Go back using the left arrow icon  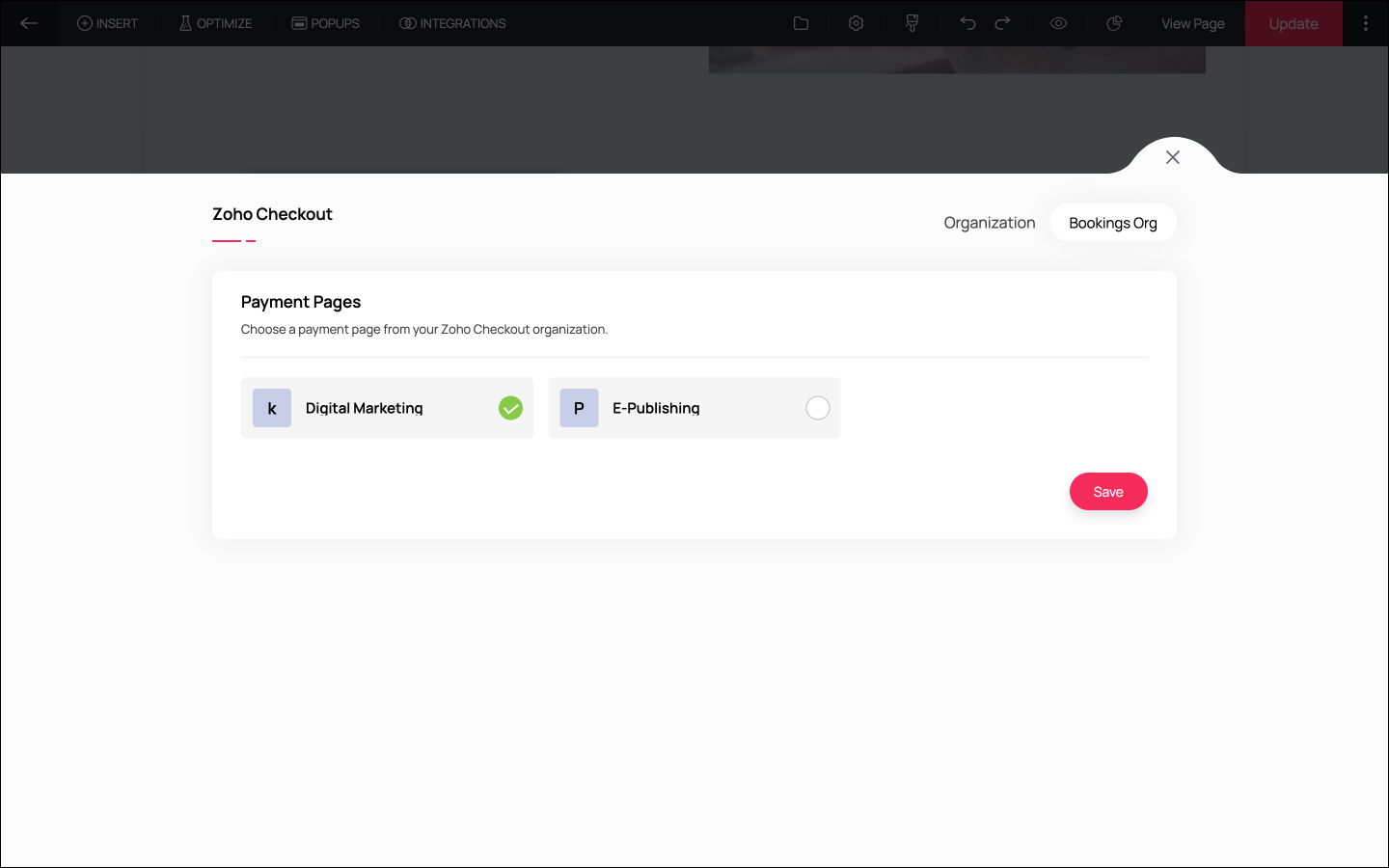(29, 23)
